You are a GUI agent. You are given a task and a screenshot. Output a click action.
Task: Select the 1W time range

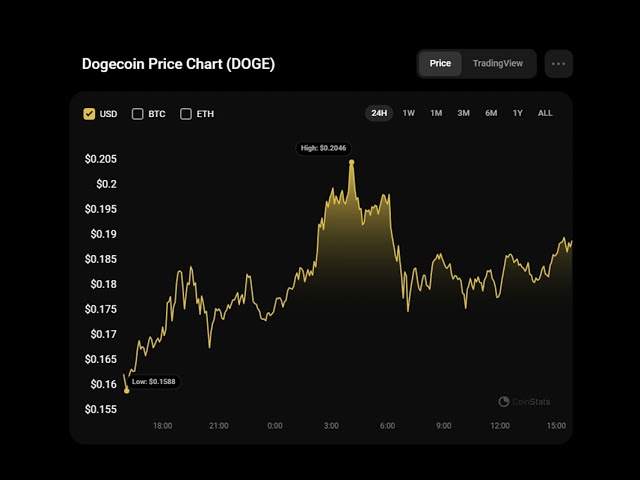point(409,113)
